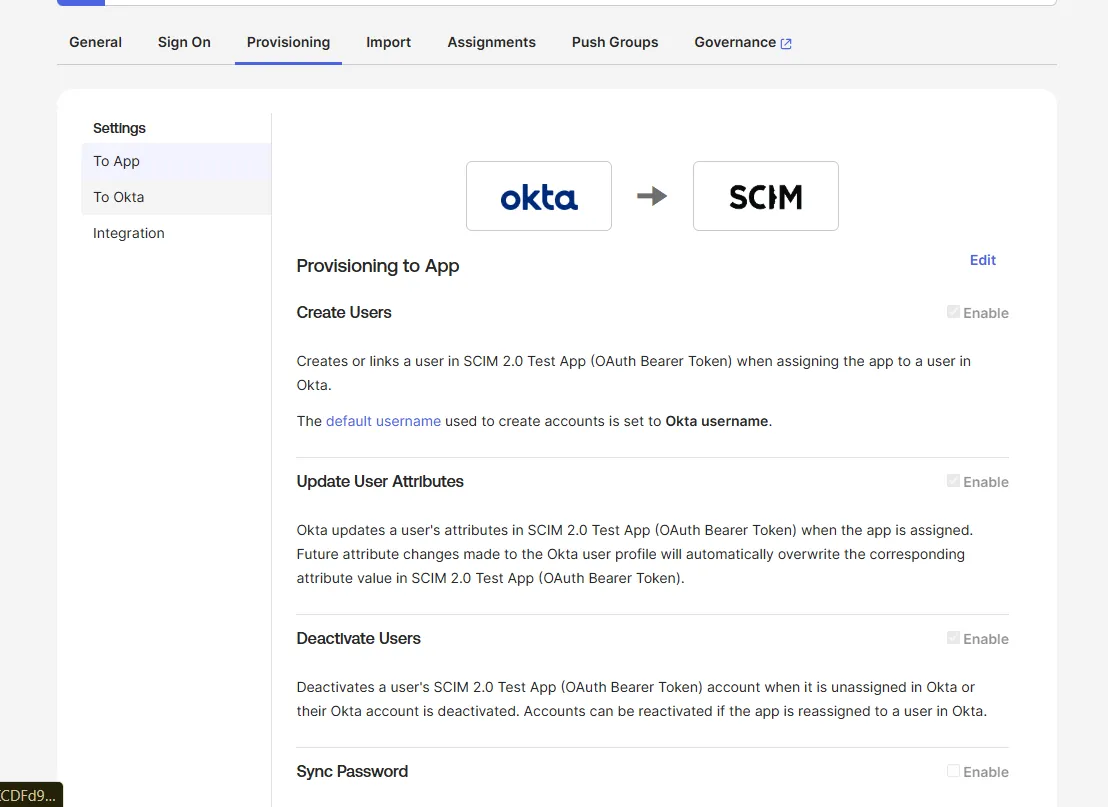Switch to the Sign On tab
The width and height of the screenshot is (1108, 807).
tap(184, 42)
